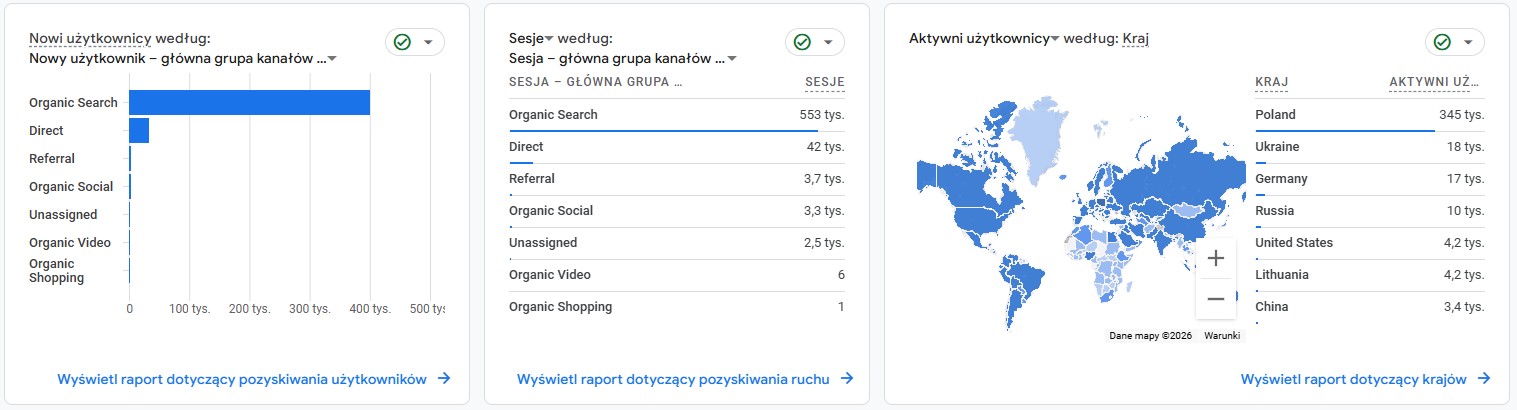This screenshot has height=410, width=1517.
Task: Click arrow icon next to user acquisition report
Action: (x=444, y=379)
